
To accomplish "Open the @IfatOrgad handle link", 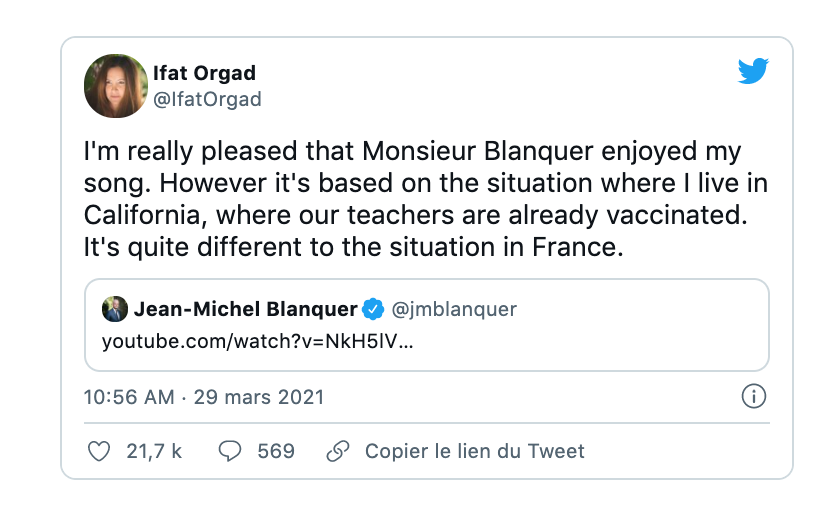I will (x=208, y=99).
